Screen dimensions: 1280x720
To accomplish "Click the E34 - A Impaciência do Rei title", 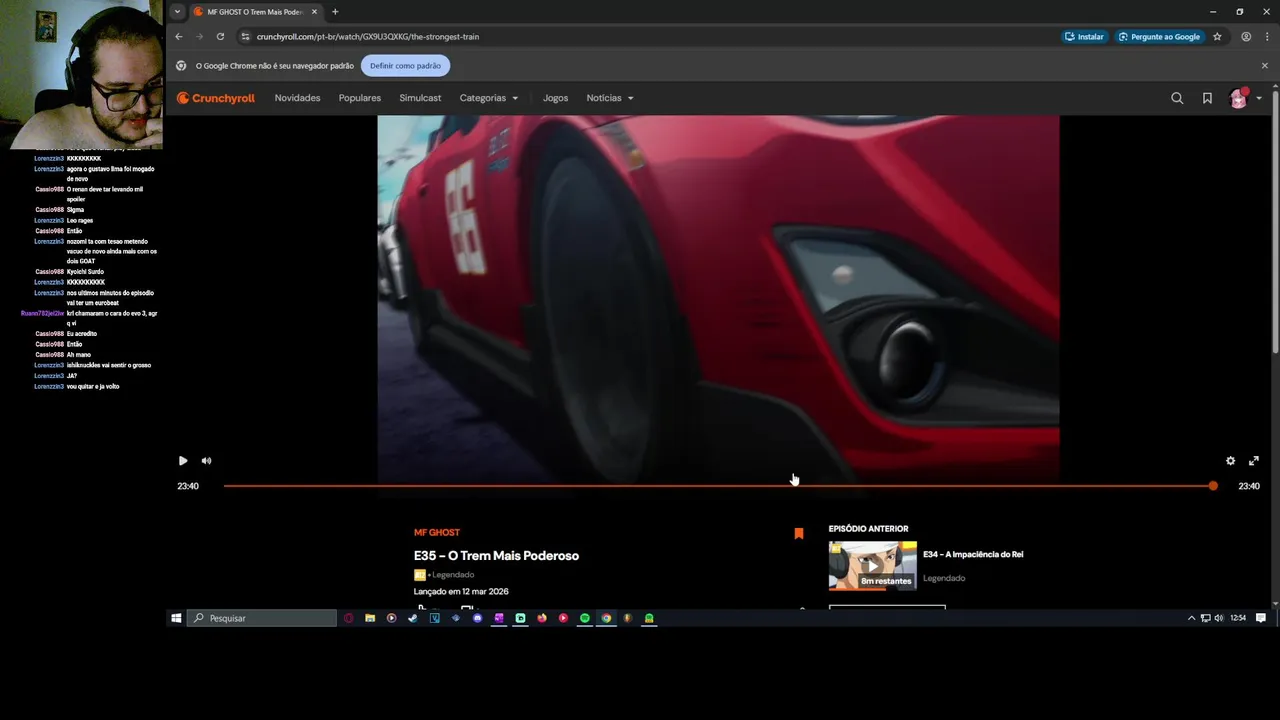I will tap(973, 554).
